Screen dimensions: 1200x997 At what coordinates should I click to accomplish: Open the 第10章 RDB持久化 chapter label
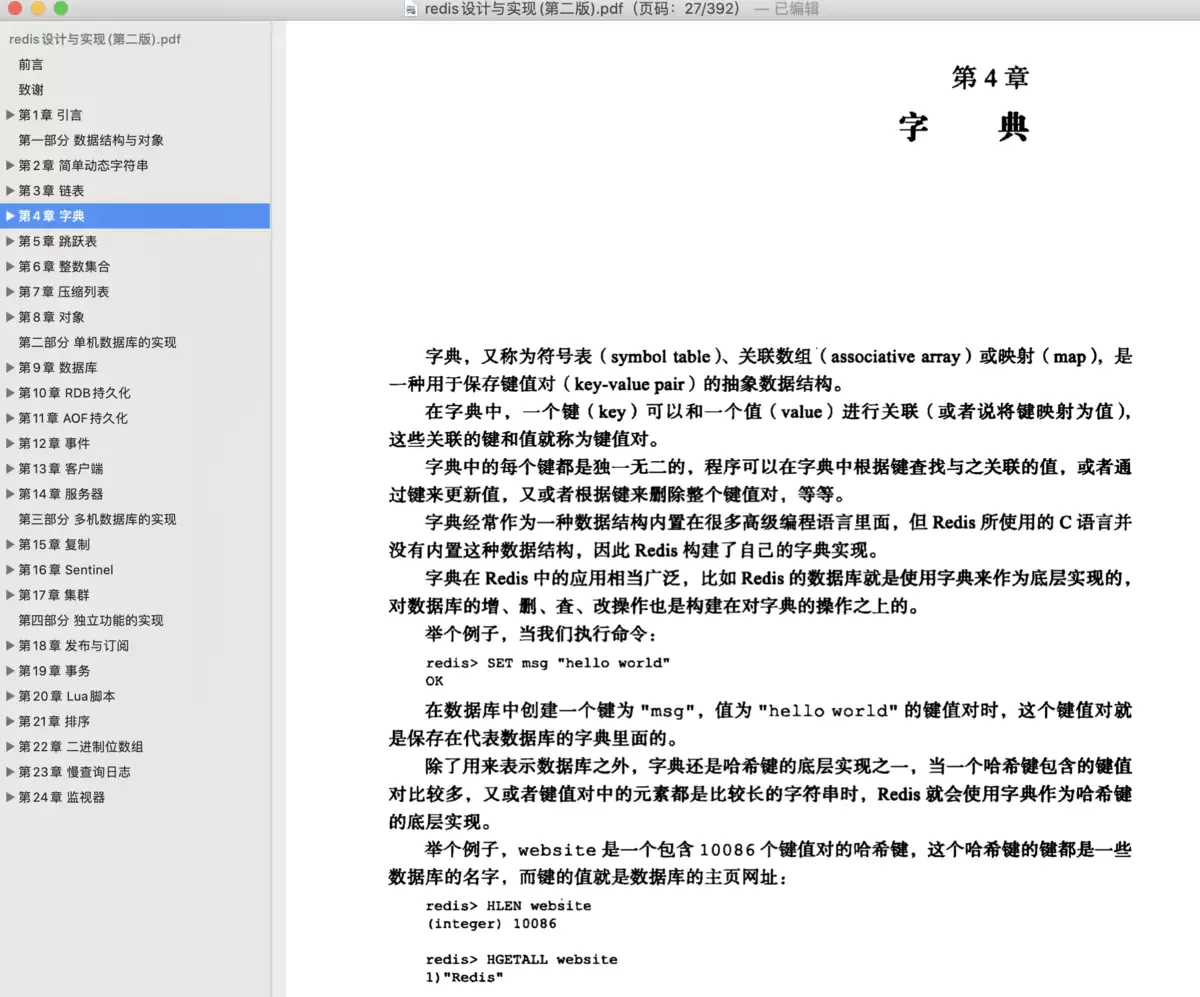click(x=74, y=393)
